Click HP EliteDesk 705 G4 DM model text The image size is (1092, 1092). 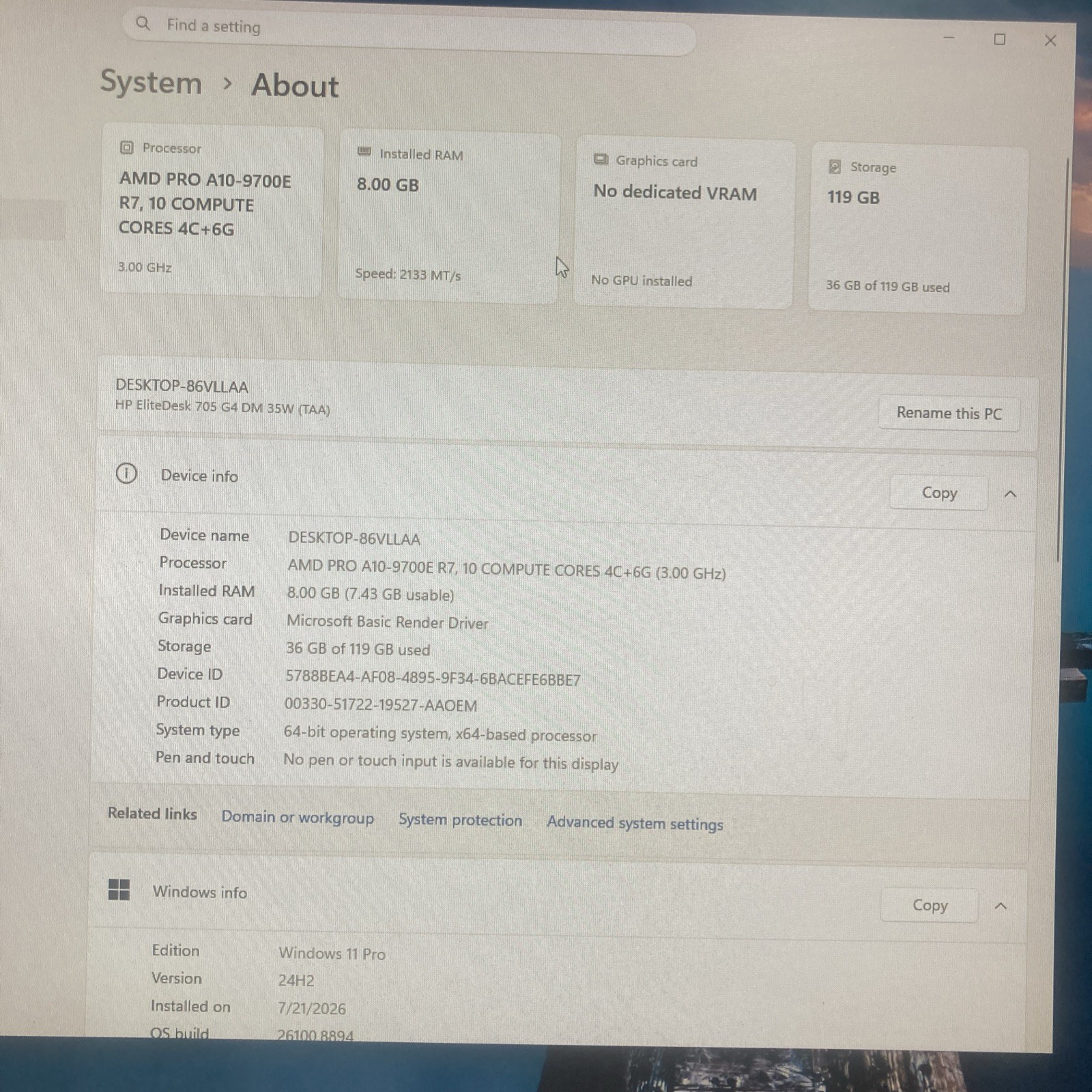(x=222, y=407)
